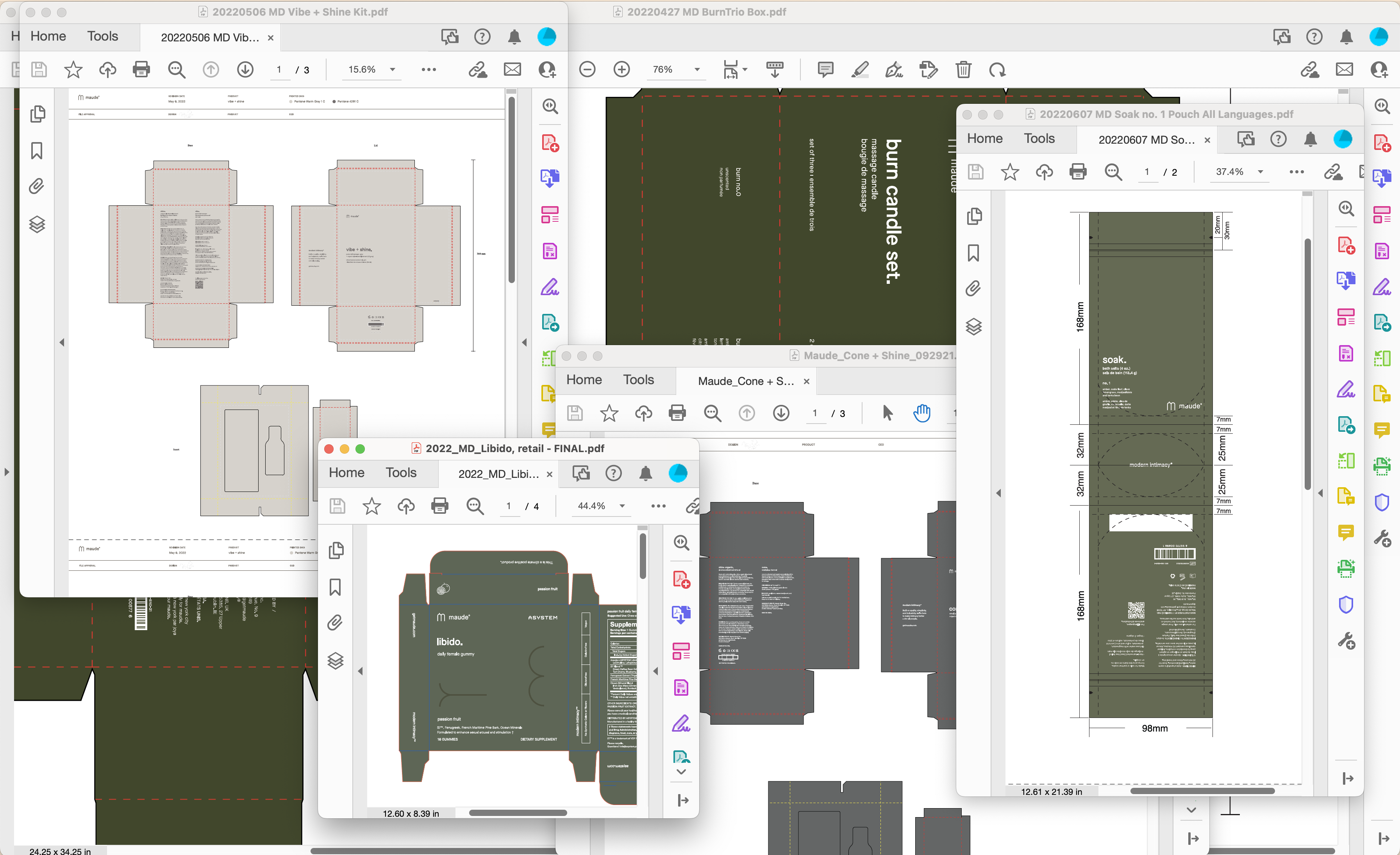Open Home tab in Libido window
The width and height of the screenshot is (1400, 855).
coord(346,472)
